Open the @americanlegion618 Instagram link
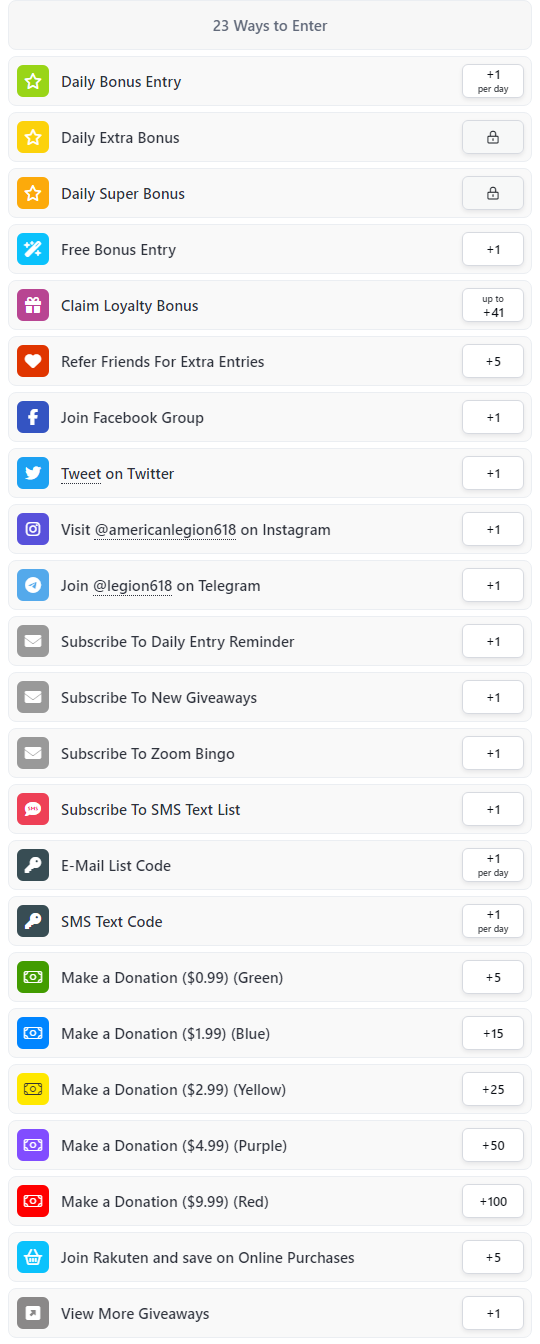 165,530
